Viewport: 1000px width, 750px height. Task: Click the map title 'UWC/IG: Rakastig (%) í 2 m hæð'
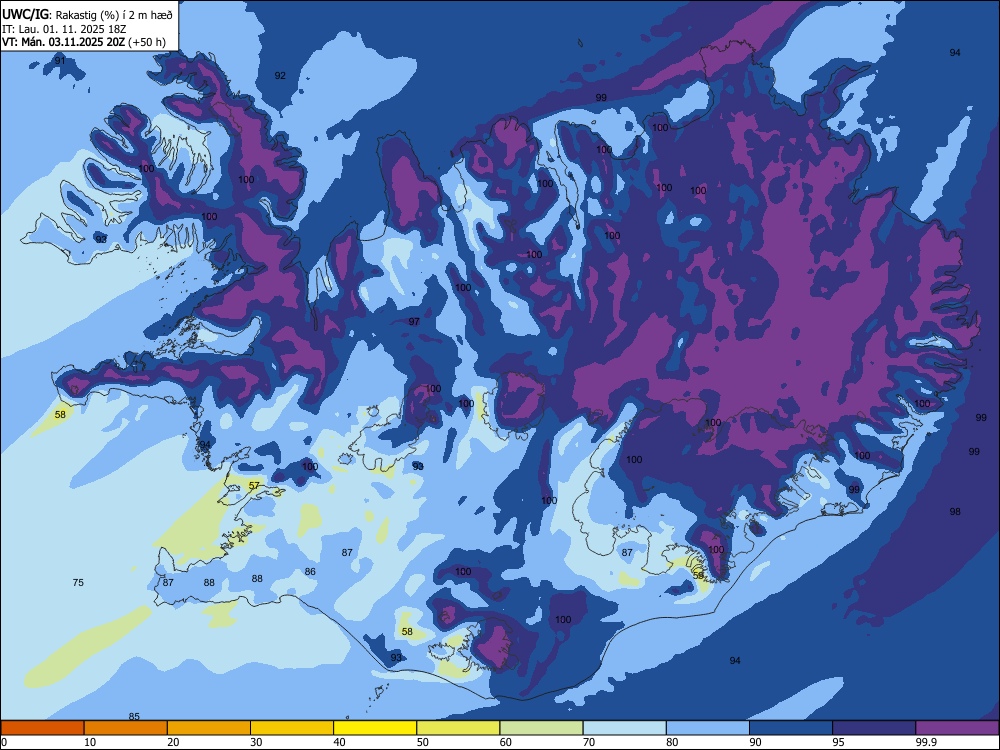click(87, 15)
